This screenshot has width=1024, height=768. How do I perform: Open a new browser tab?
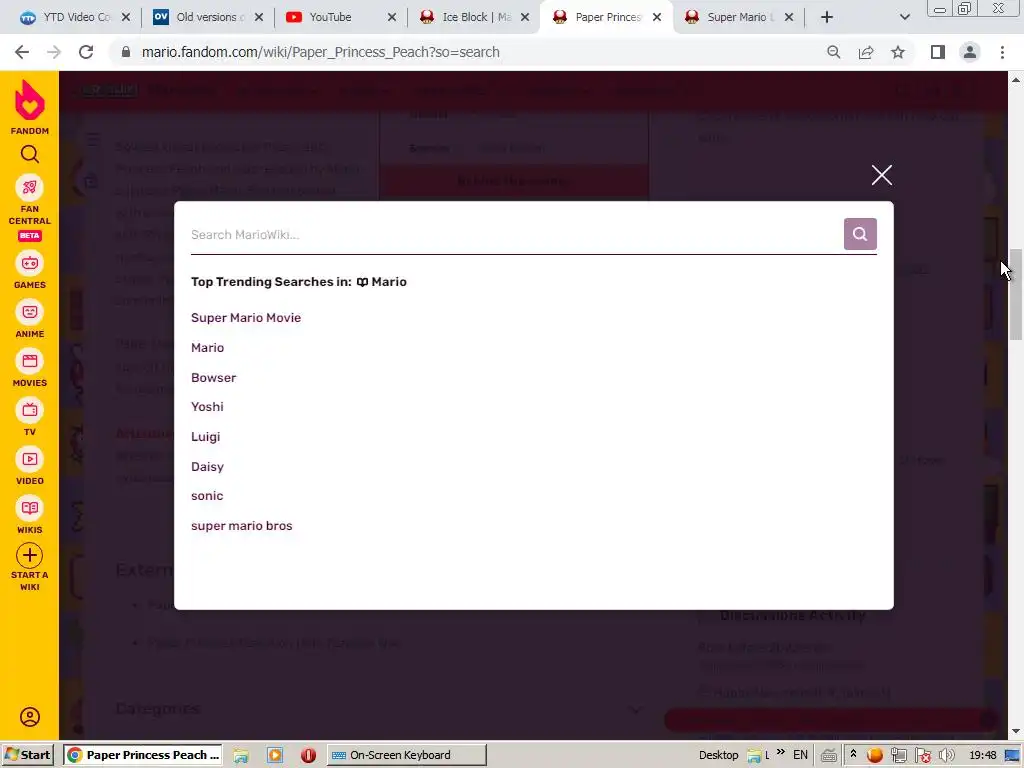[827, 17]
